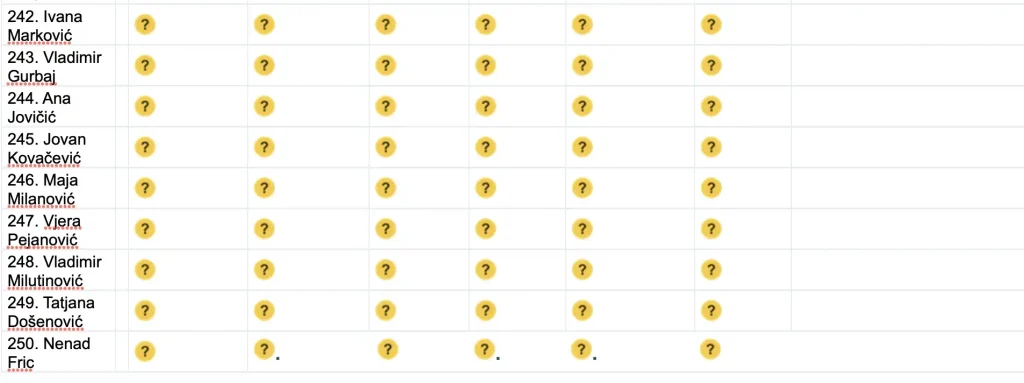Click second question mark in Nenad Fric row
Screen dimensions: 1024x383
264,349
